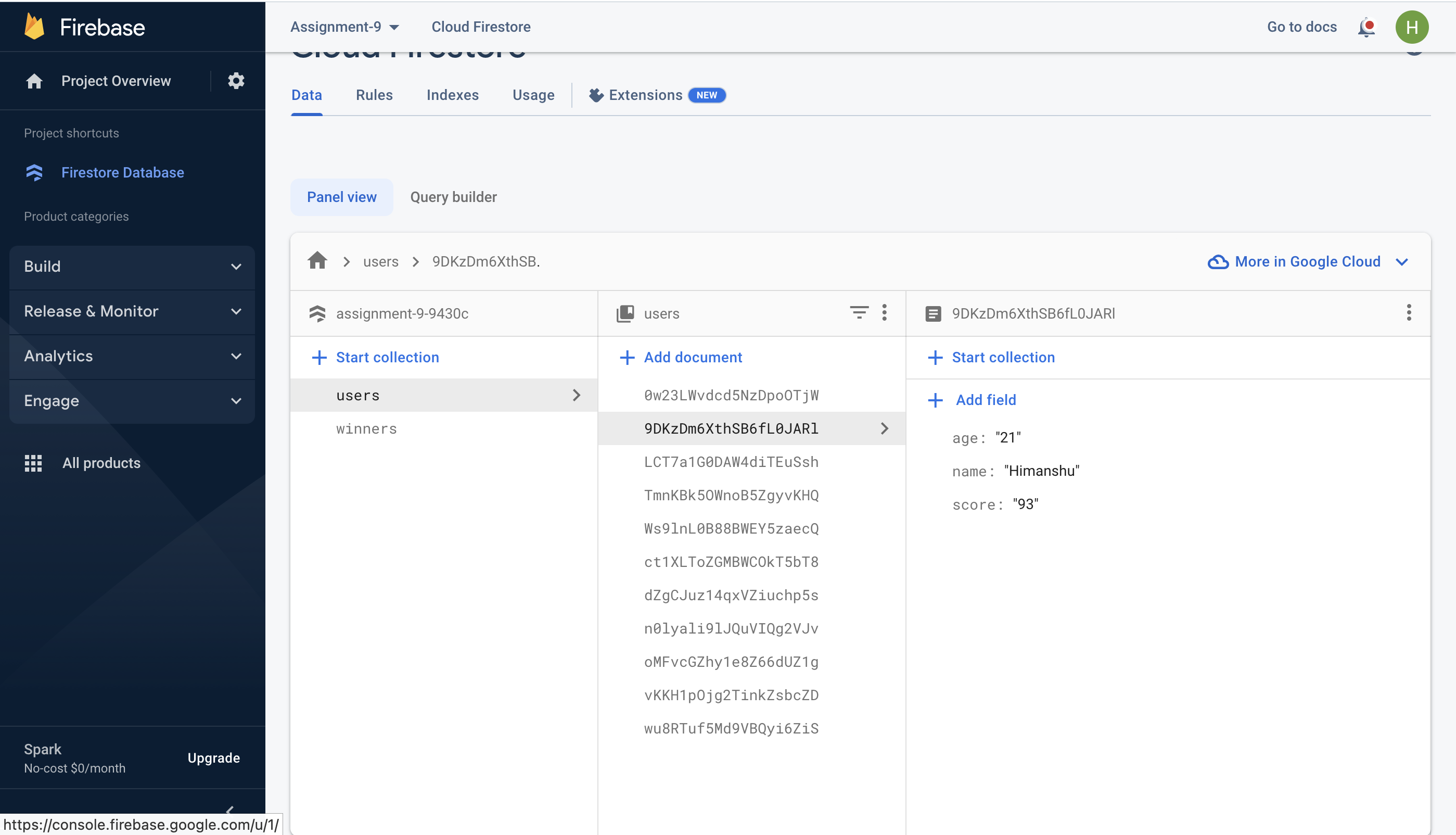Click Go to docs link
Image resolution: width=1456 pixels, height=835 pixels.
(1301, 27)
